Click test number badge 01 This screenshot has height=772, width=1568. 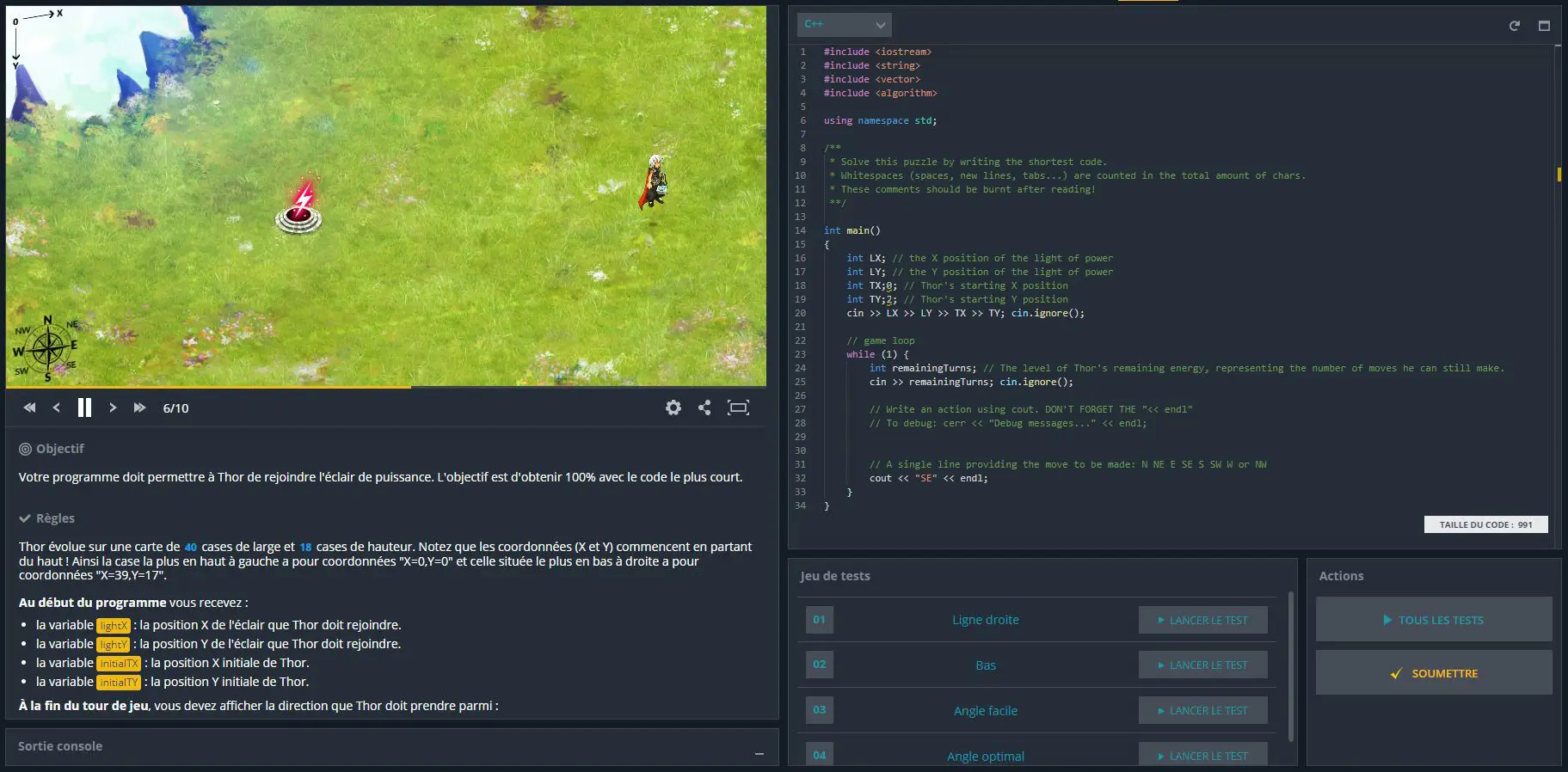pos(819,620)
